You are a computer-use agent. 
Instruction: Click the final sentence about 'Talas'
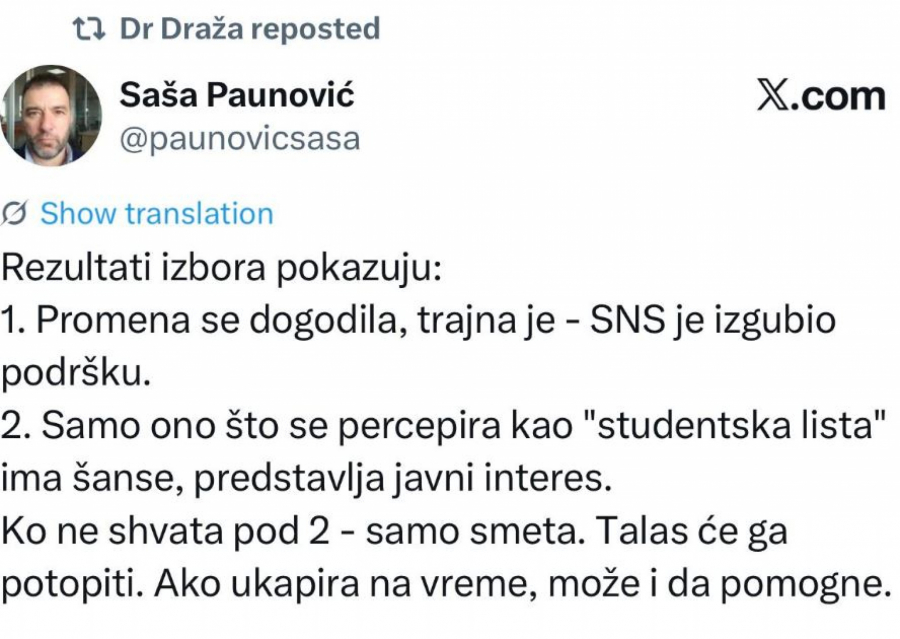pyautogui.click(x=400, y=532)
